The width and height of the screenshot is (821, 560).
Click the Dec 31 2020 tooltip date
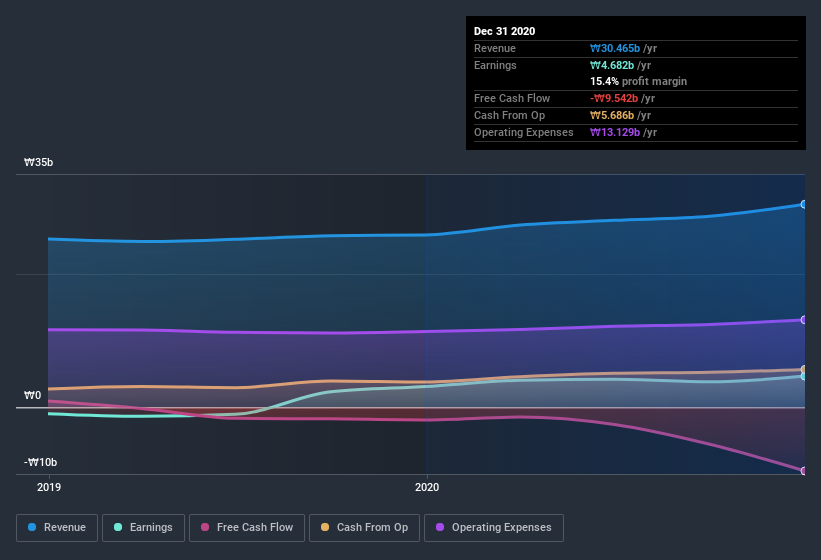point(504,31)
